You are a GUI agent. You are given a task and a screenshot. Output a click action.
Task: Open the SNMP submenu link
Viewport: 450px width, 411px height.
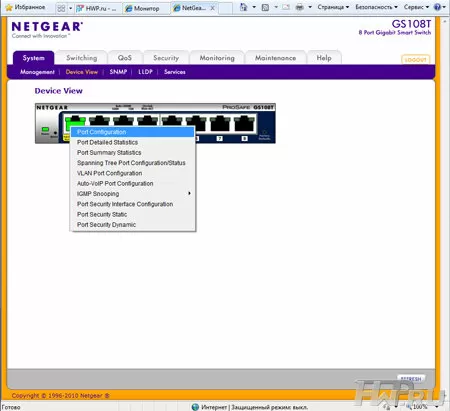coord(118,72)
